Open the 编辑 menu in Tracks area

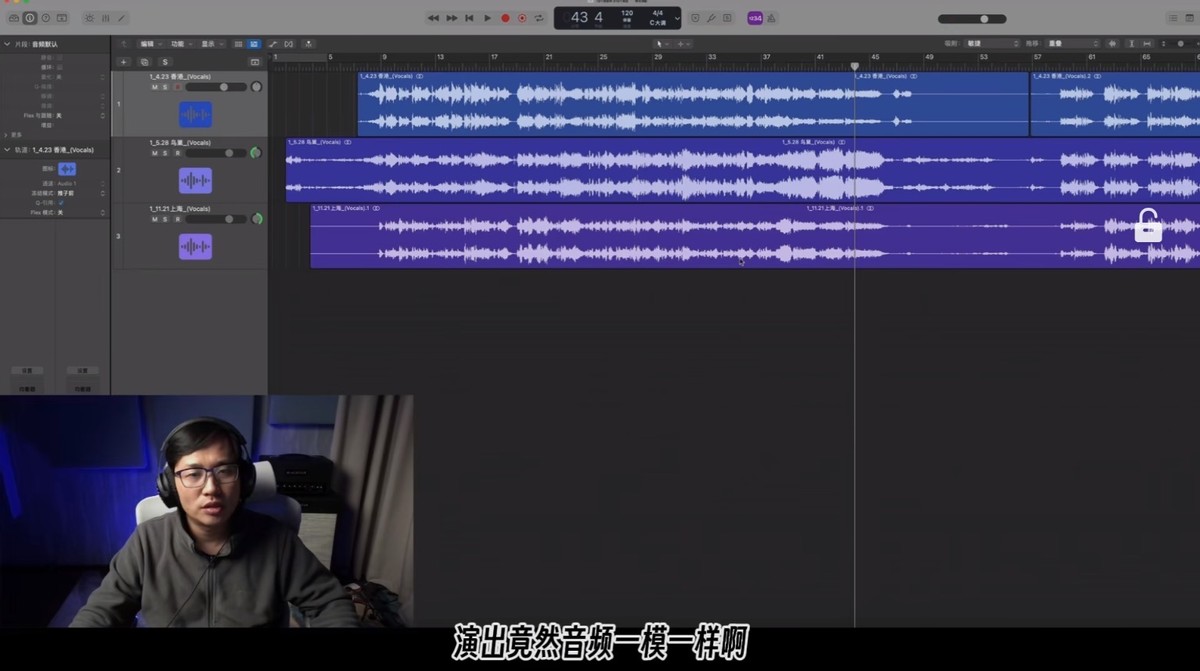(x=151, y=44)
